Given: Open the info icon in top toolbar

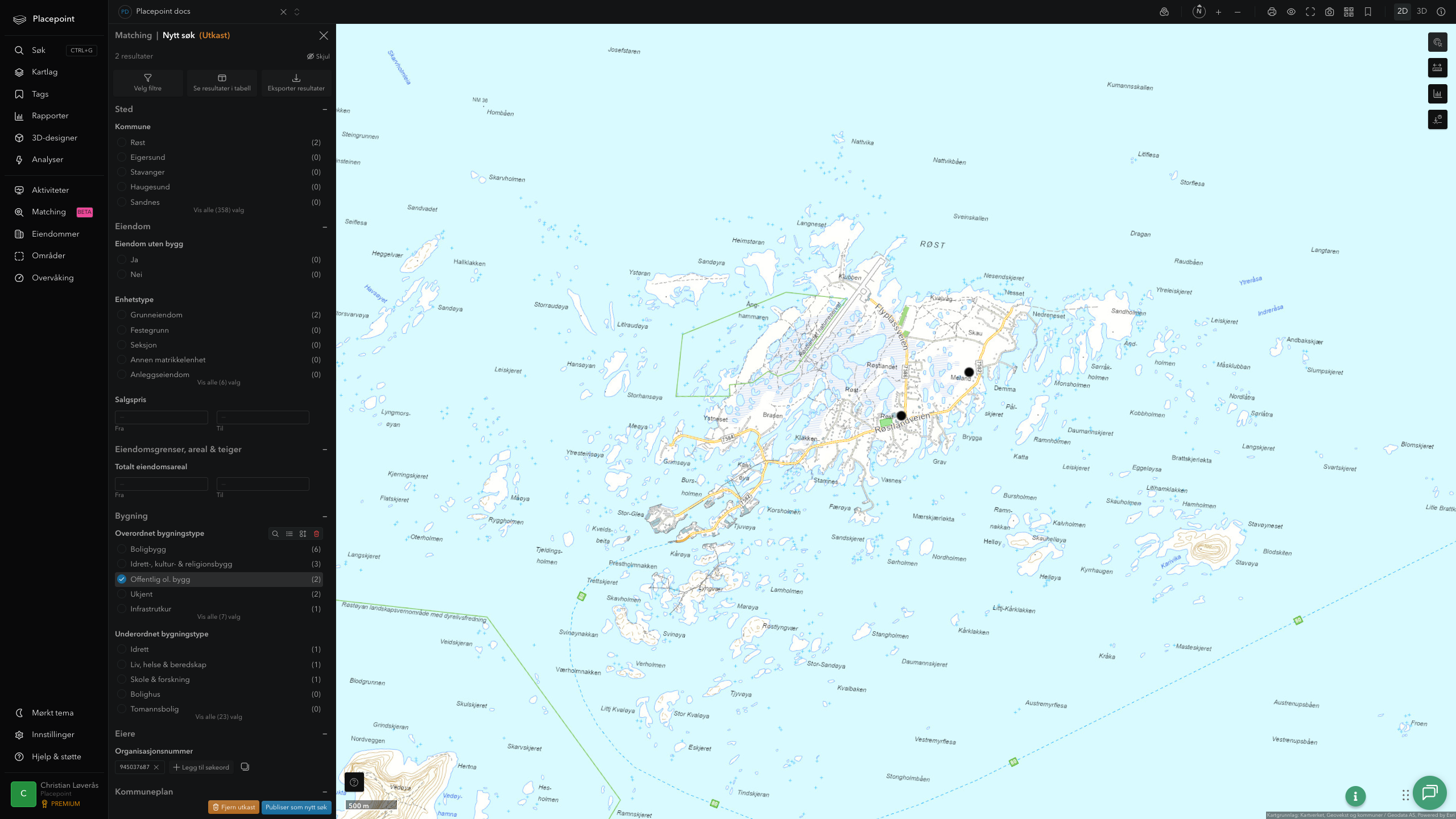Looking at the screenshot, I should pos(1441,12).
